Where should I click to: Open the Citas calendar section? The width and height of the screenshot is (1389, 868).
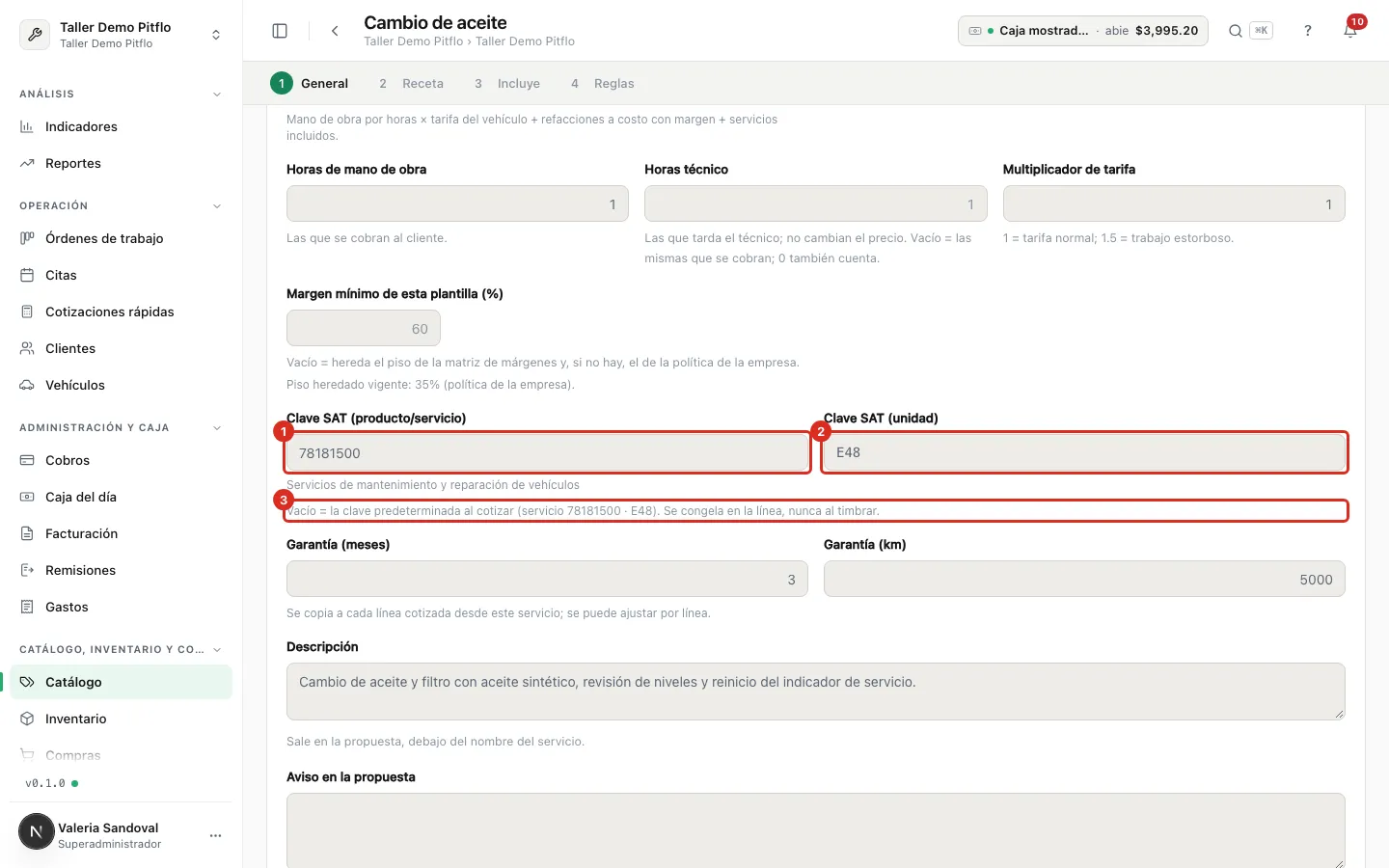(121, 275)
